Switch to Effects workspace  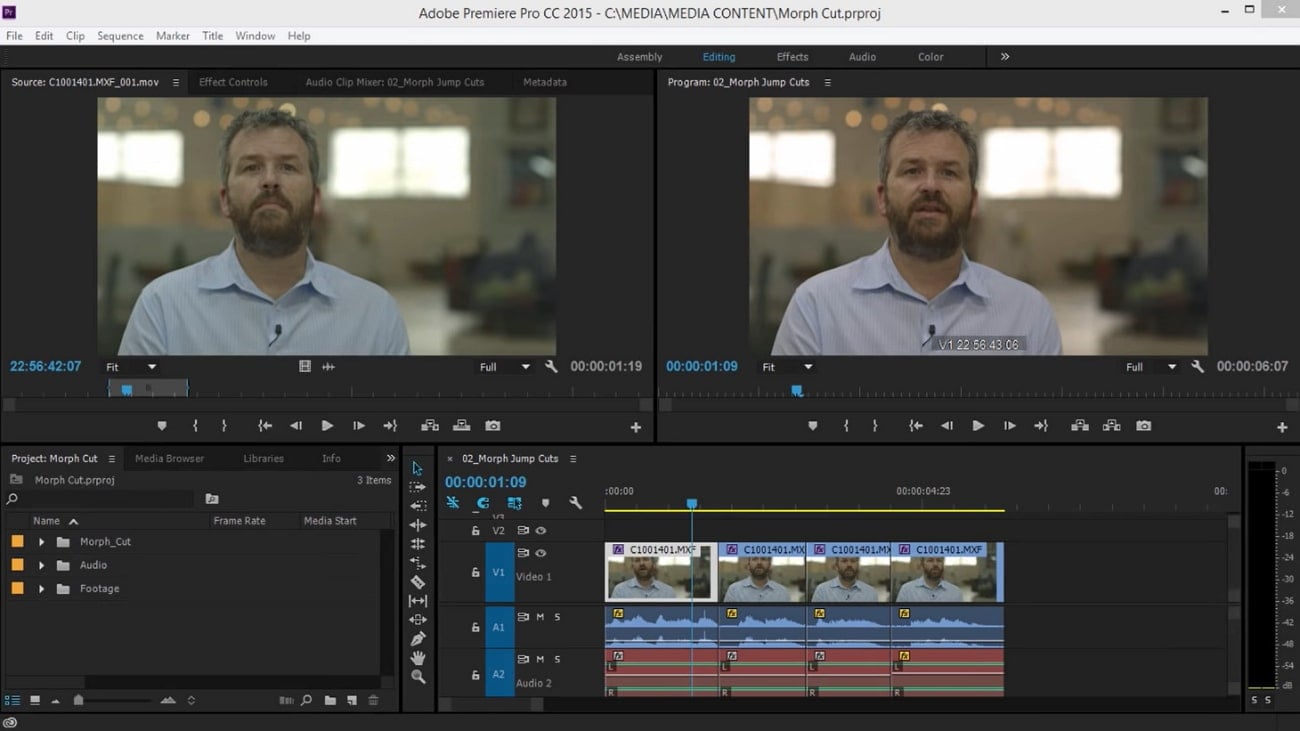(x=792, y=57)
